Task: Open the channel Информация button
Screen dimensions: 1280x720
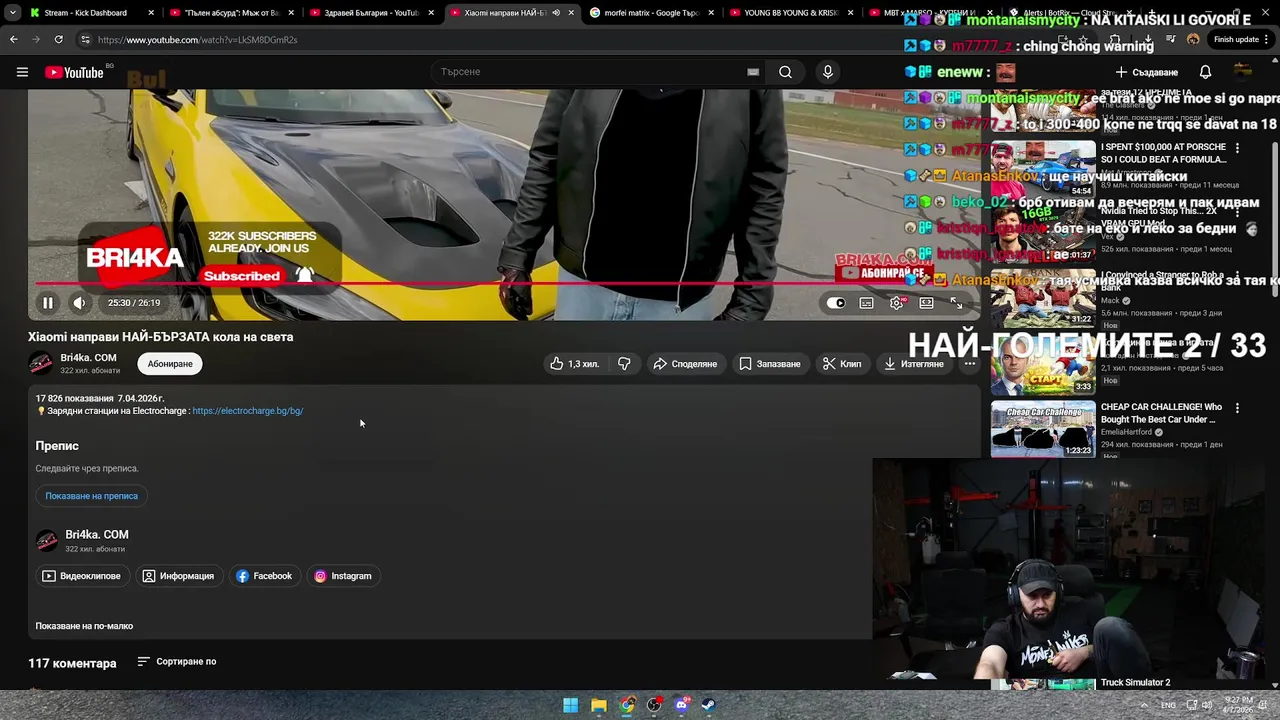Action: pos(178,576)
